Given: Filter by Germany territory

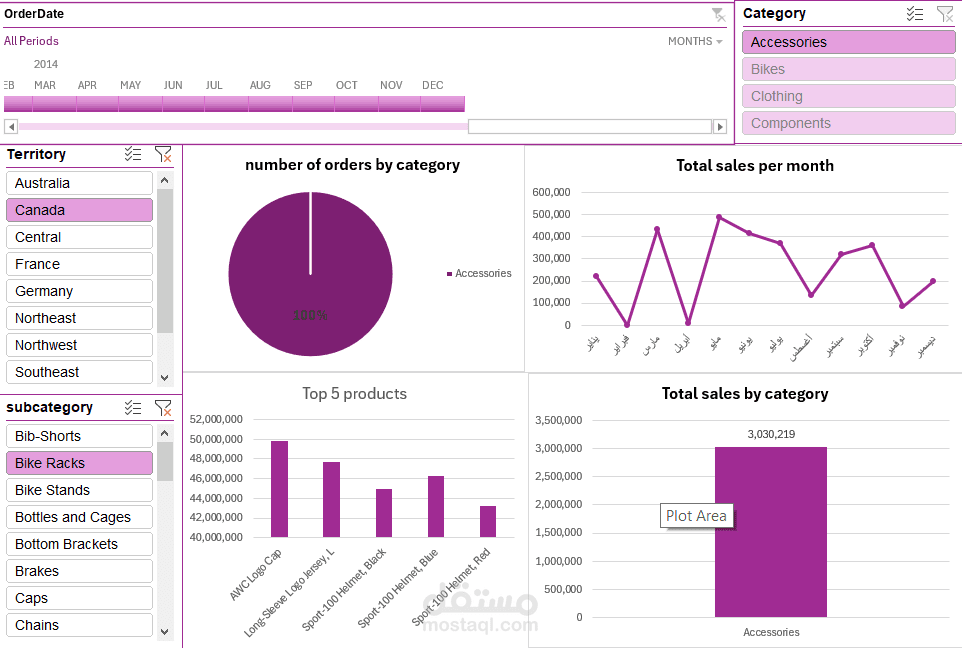Looking at the screenshot, I should [x=79, y=291].
